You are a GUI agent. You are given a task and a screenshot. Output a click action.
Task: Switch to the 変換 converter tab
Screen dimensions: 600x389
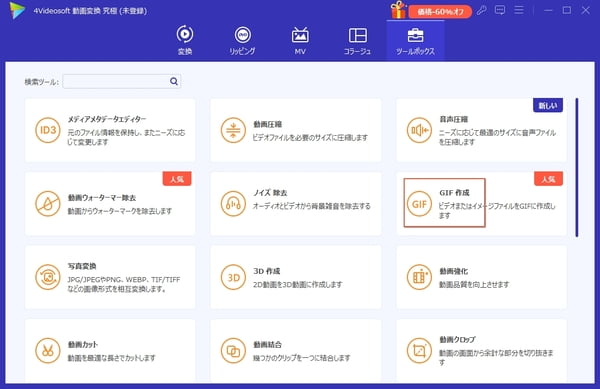(x=185, y=40)
